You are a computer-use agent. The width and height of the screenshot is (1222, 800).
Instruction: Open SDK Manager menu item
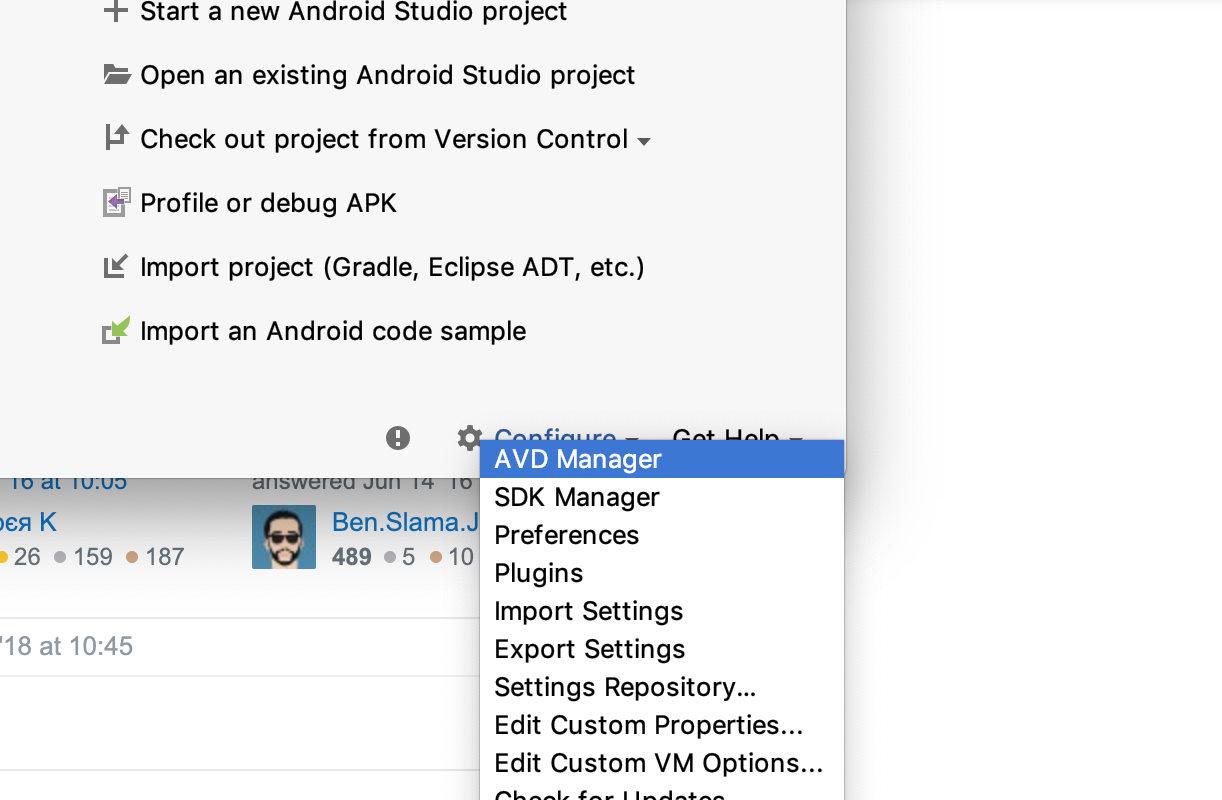577,497
